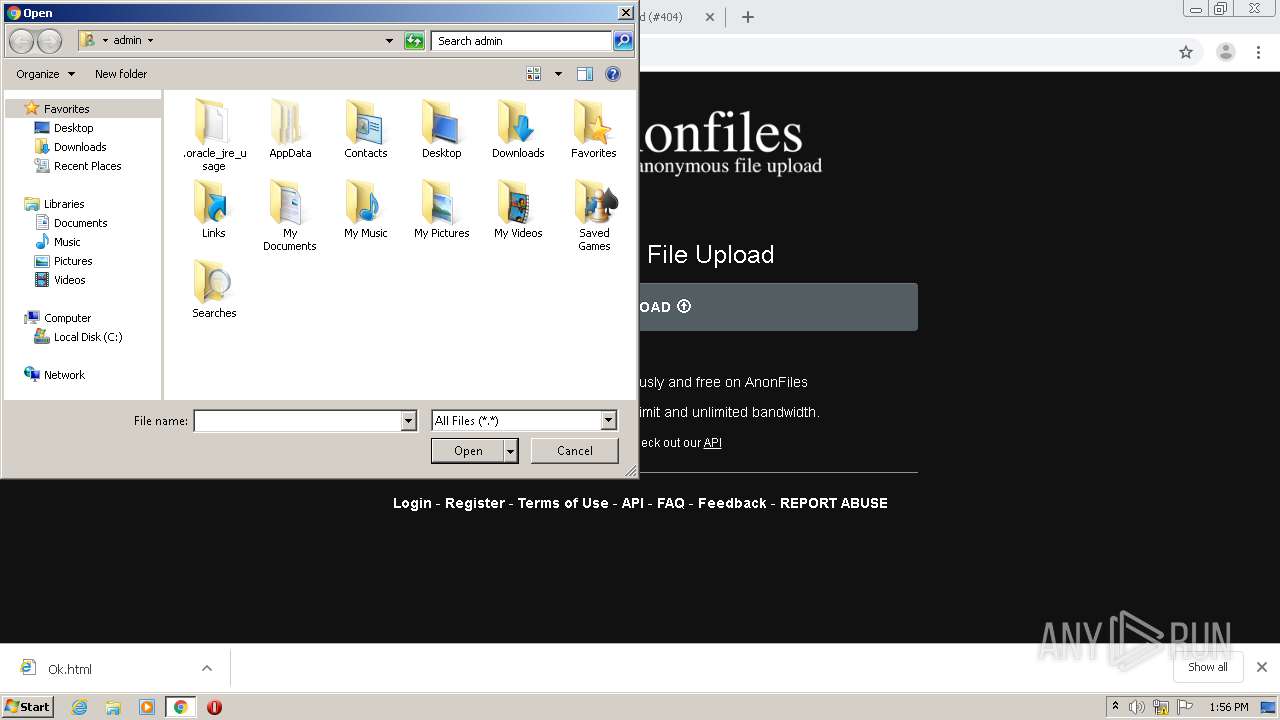Open the Ok.html downloaded file
The height and width of the screenshot is (720, 1280).
[x=70, y=669]
